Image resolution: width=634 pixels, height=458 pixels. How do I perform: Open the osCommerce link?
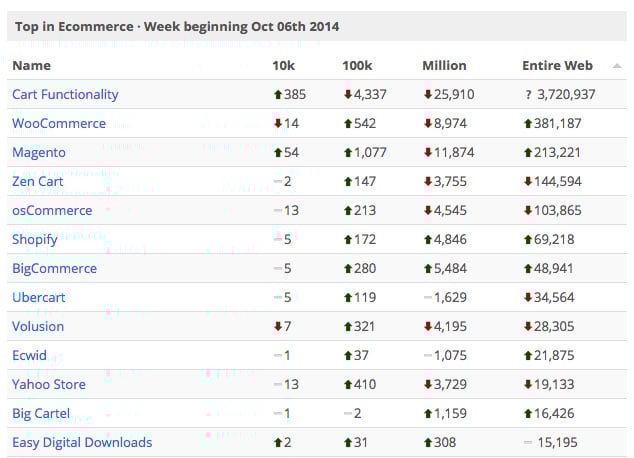[x=52, y=211]
